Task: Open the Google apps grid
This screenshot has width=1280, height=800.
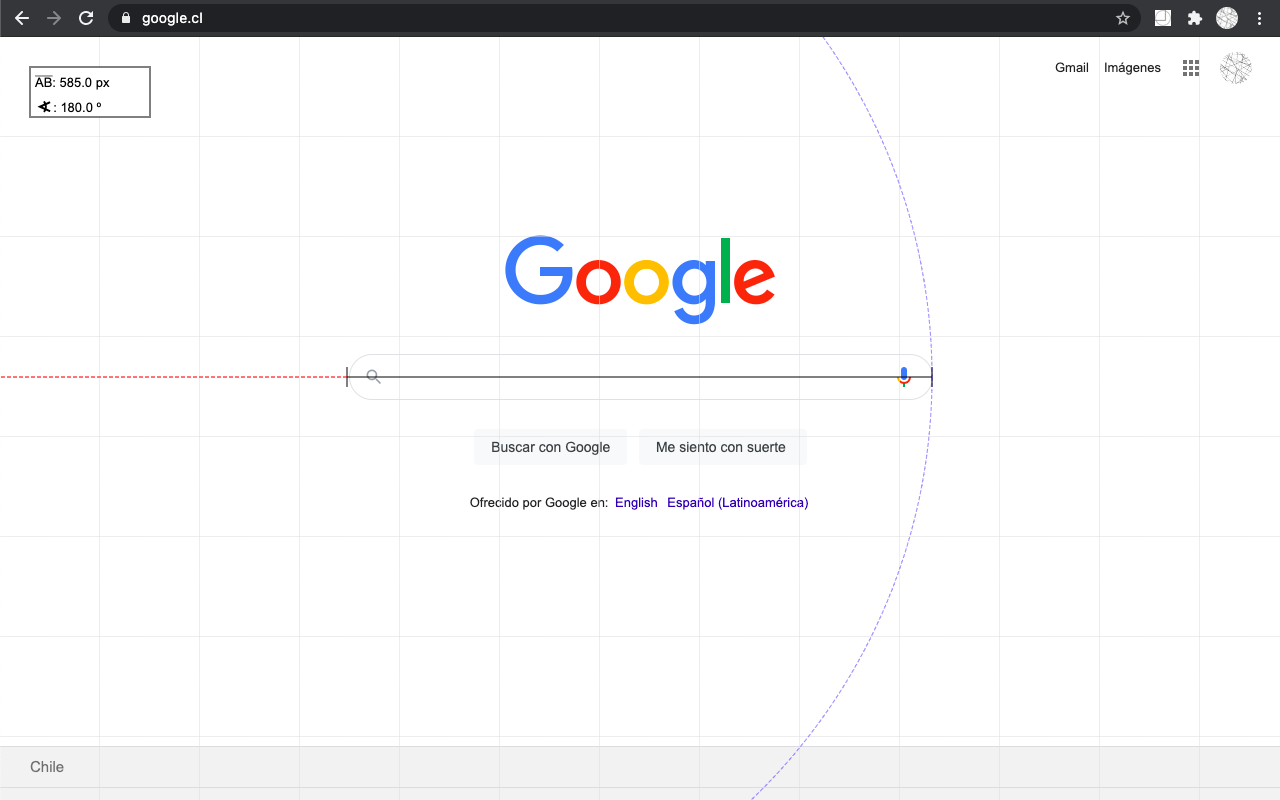Action: 1190,68
